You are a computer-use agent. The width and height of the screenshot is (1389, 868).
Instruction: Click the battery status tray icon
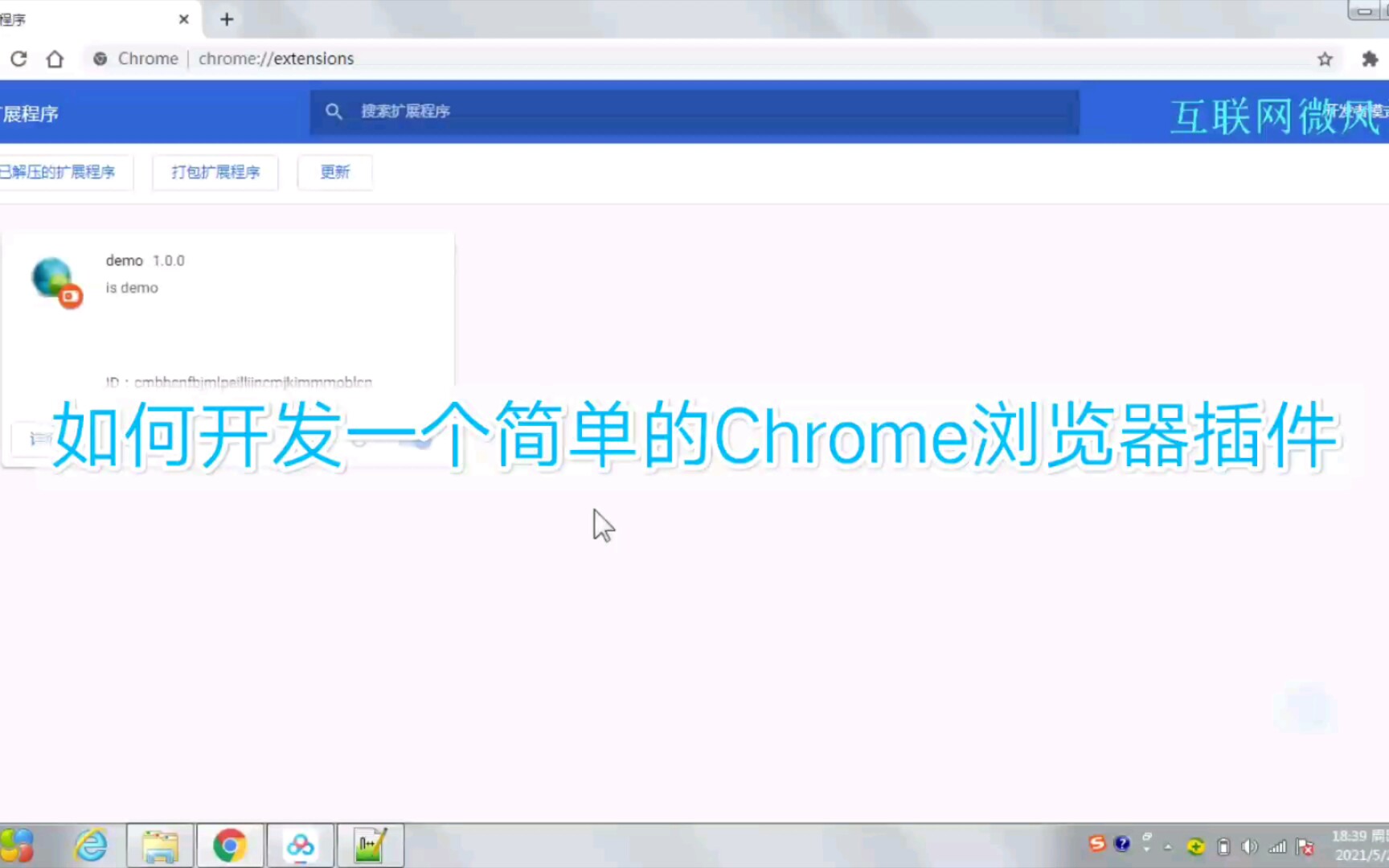[x=1223, y=846]
